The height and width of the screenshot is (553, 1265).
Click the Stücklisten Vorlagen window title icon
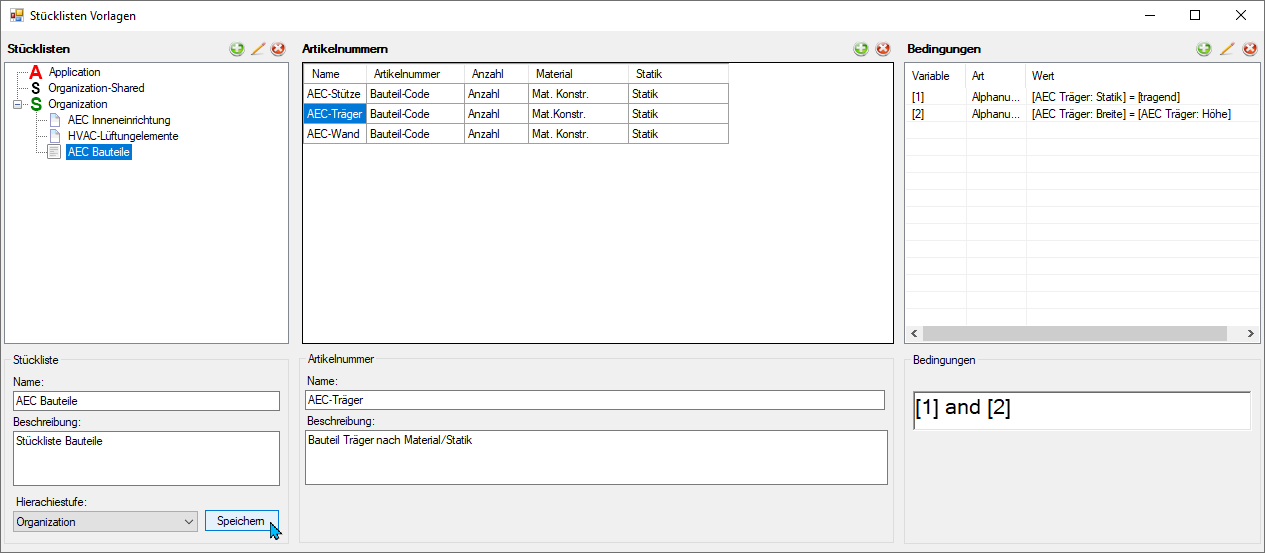(x=17, y=16)
